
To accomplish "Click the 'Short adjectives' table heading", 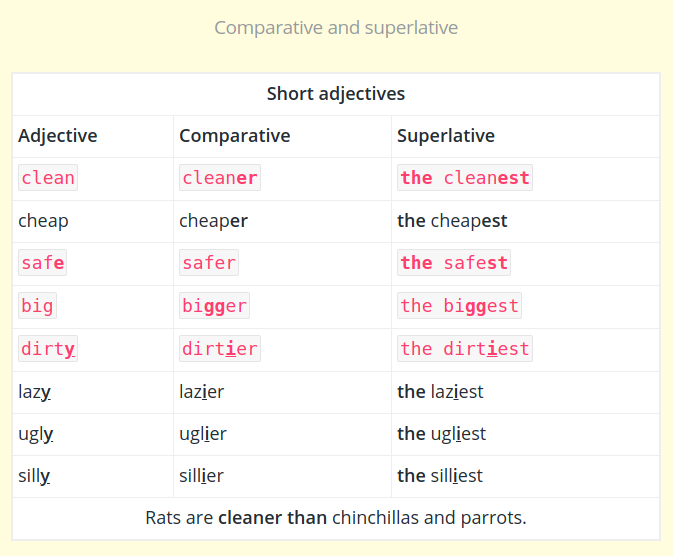I will point(336,94).
